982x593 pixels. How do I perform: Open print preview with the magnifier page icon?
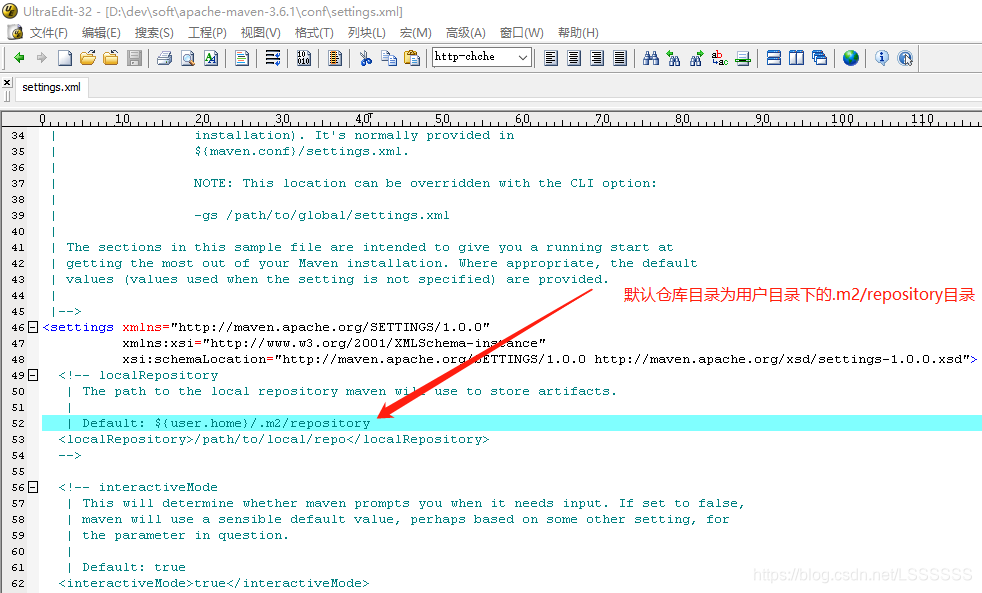[x=188, y=58]
